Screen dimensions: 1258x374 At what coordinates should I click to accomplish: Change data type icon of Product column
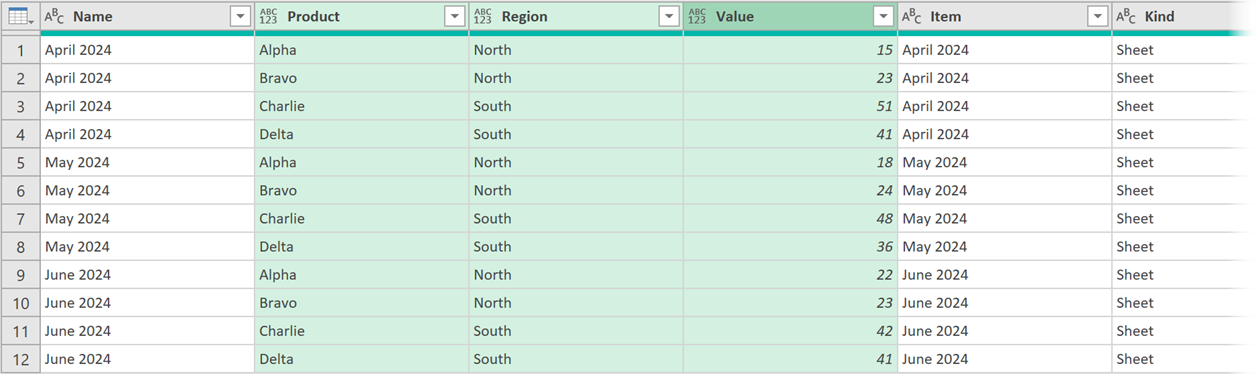click(268, 16)
